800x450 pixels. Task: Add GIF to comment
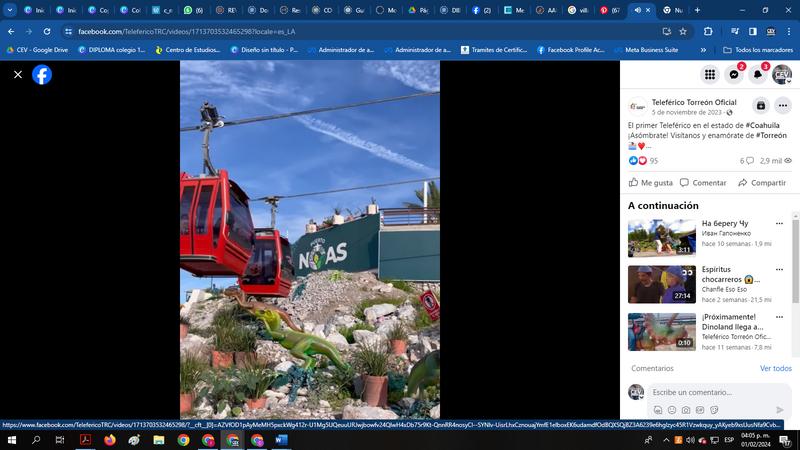point(700,410)
